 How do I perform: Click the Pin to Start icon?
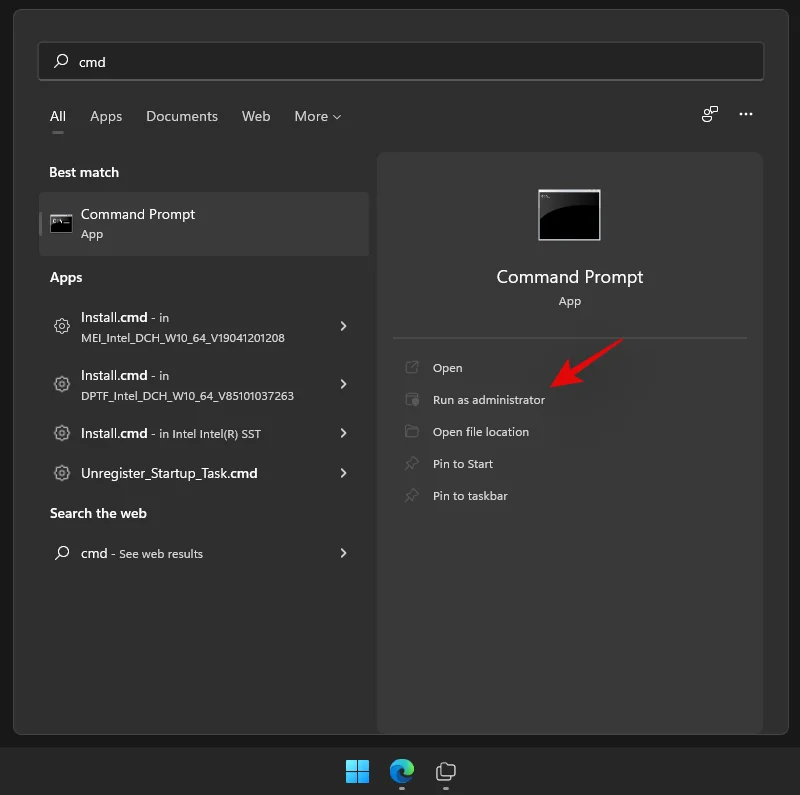click(413, 463)
